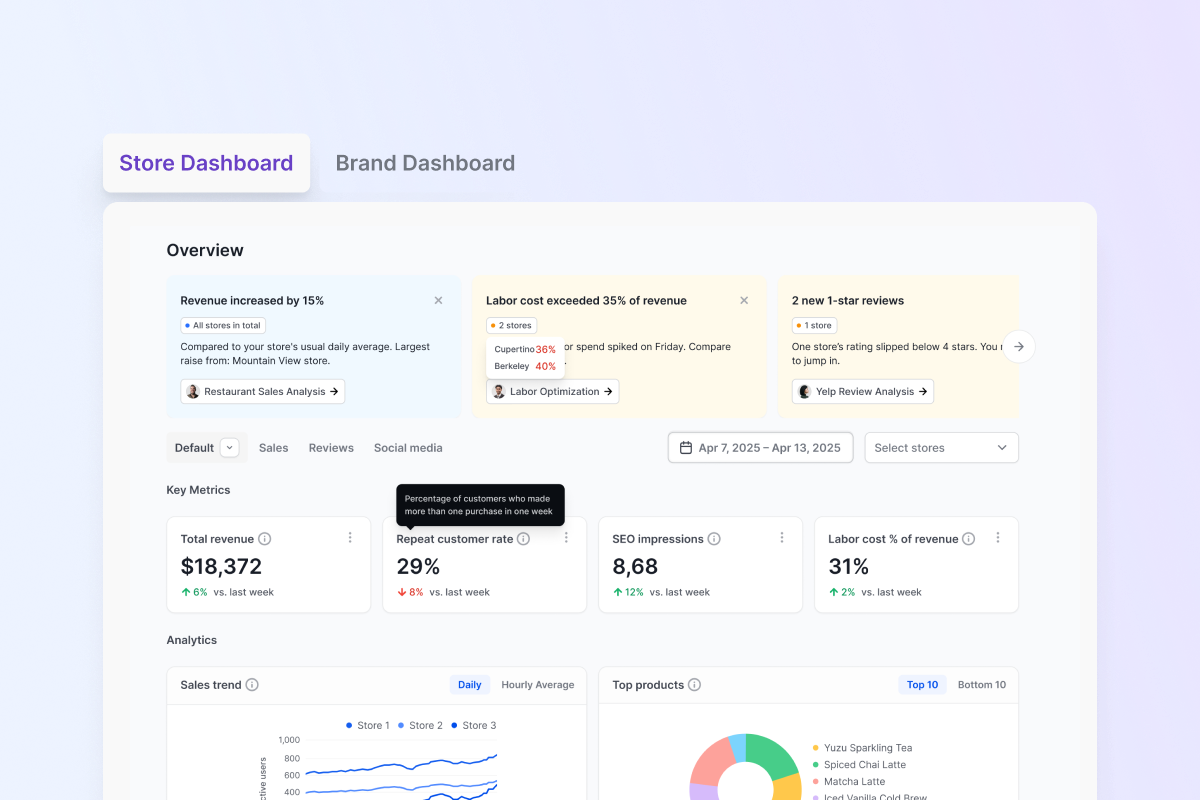
Task: Show info for Labor cost % of revenue
Action: (969, 539)
